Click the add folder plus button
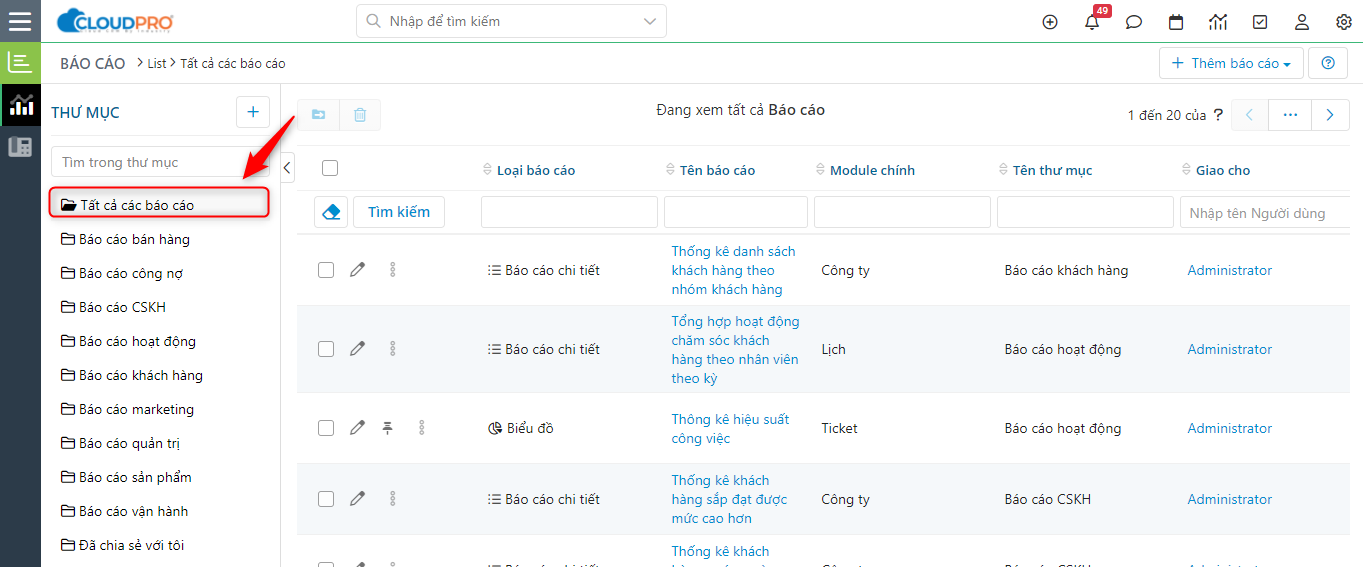 253,112
